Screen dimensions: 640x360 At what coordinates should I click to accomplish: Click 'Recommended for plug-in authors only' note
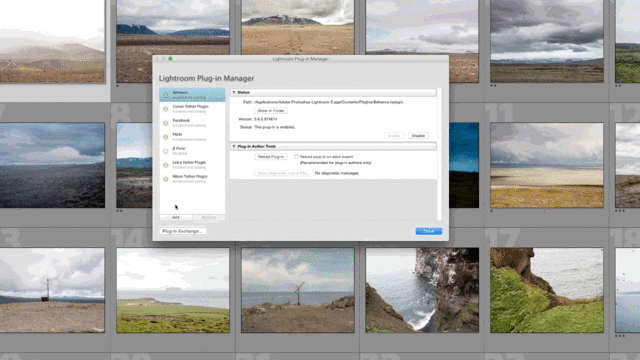(x=336, y=163)
